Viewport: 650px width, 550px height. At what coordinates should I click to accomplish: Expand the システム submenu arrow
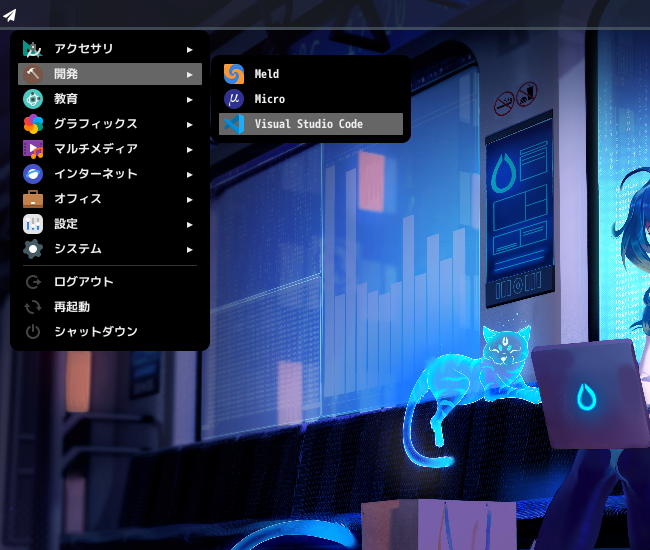pyautogui.click(x=189, y=250)
